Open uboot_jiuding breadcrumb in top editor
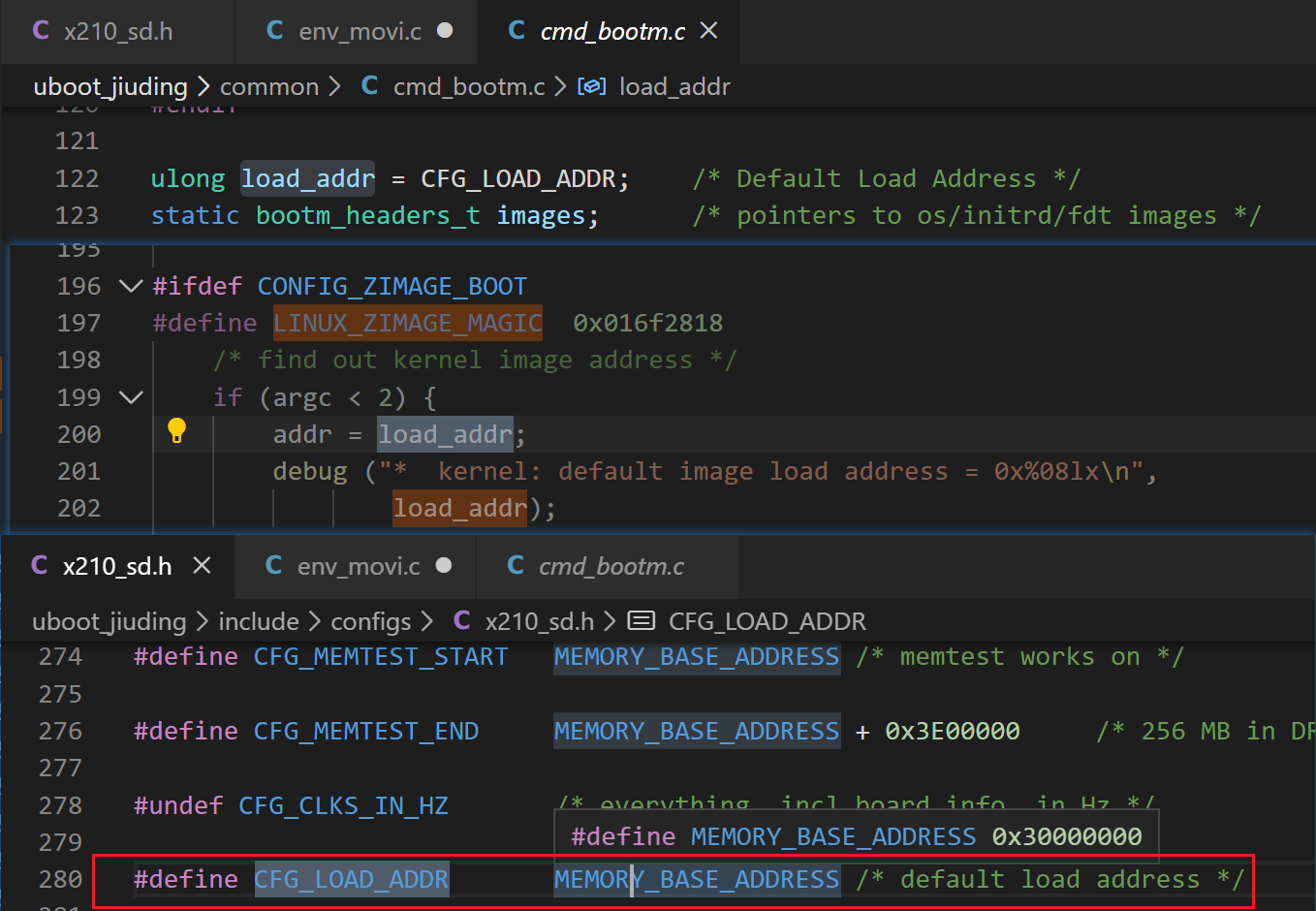 click(110, 86)
